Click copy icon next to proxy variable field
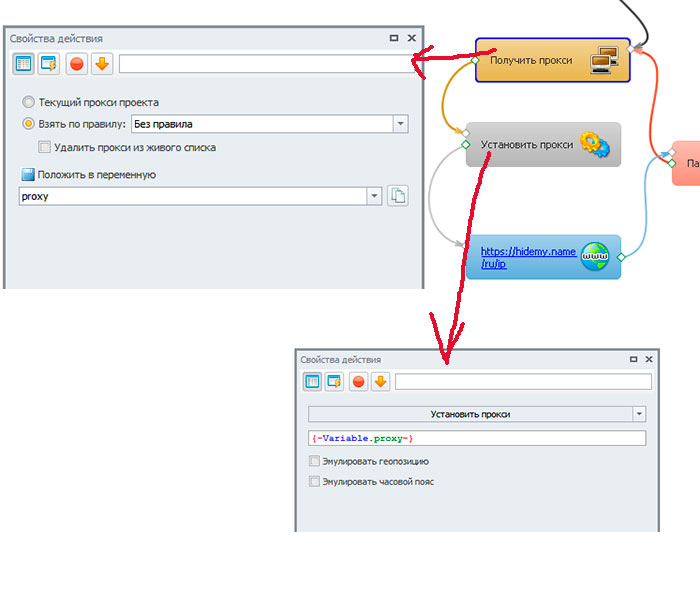Viewport: 700px width, 600px height. 398,196
